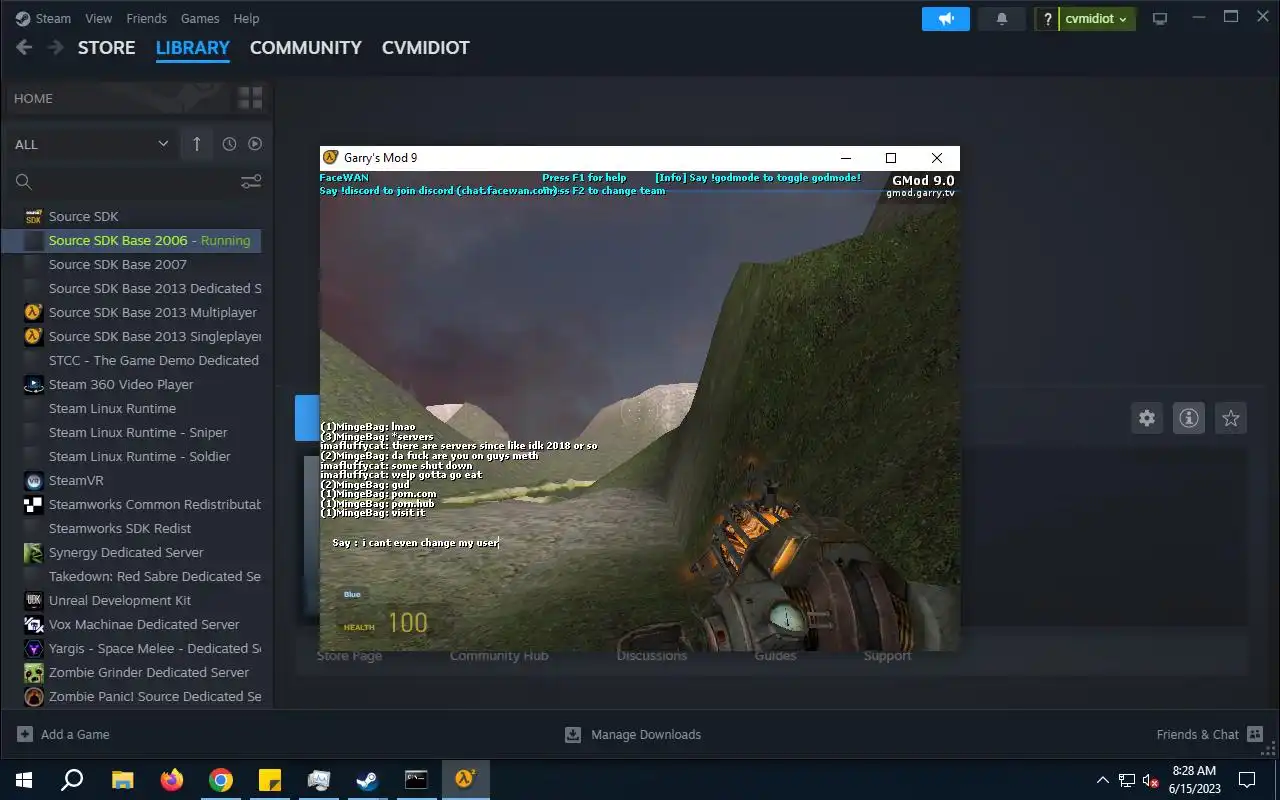Viewport: 1280px width, 800px height.
Task: Toggle the ready-to-play filter
Action: point(255,144)
